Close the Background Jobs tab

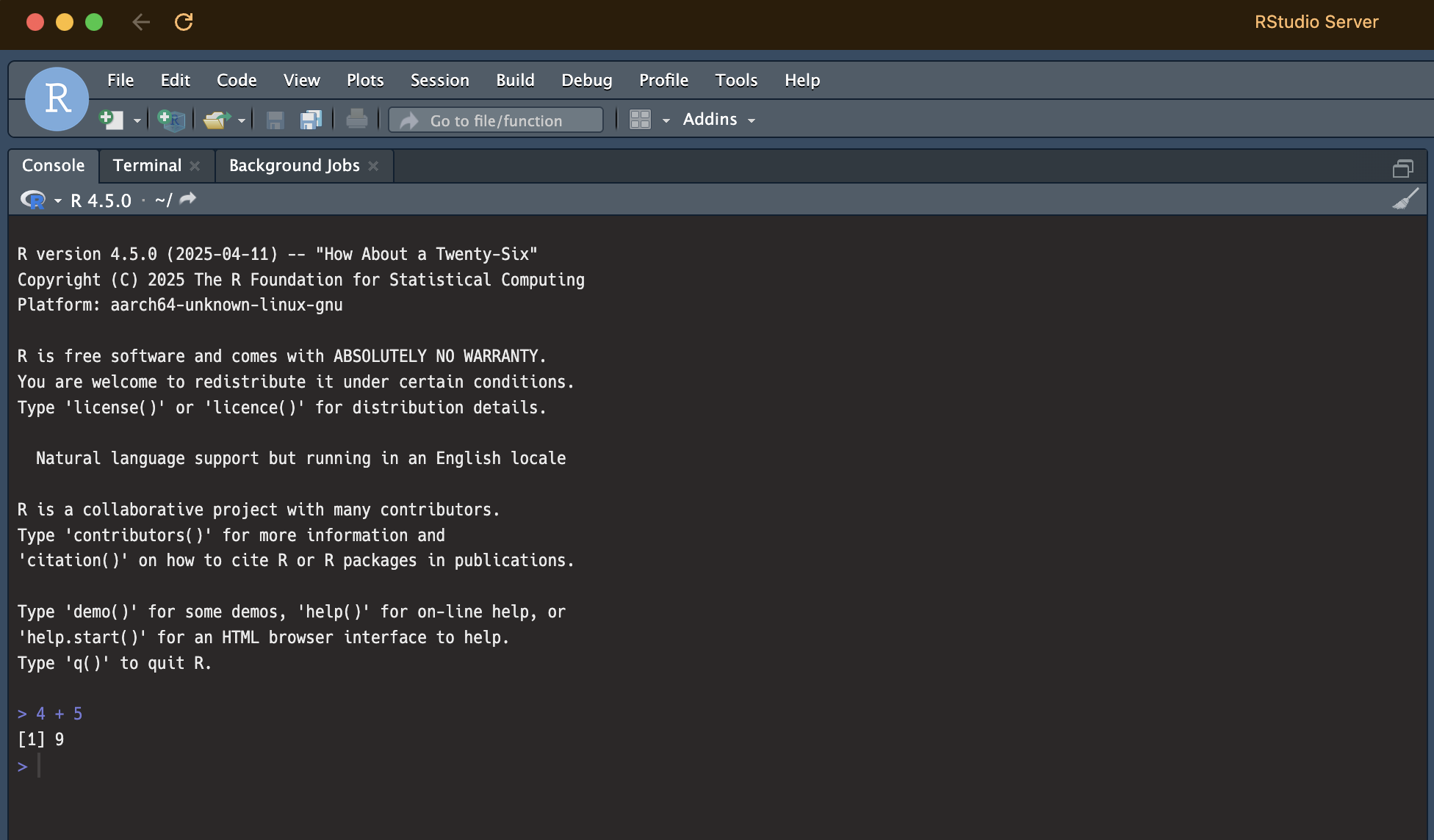click(x=373, y=166)
